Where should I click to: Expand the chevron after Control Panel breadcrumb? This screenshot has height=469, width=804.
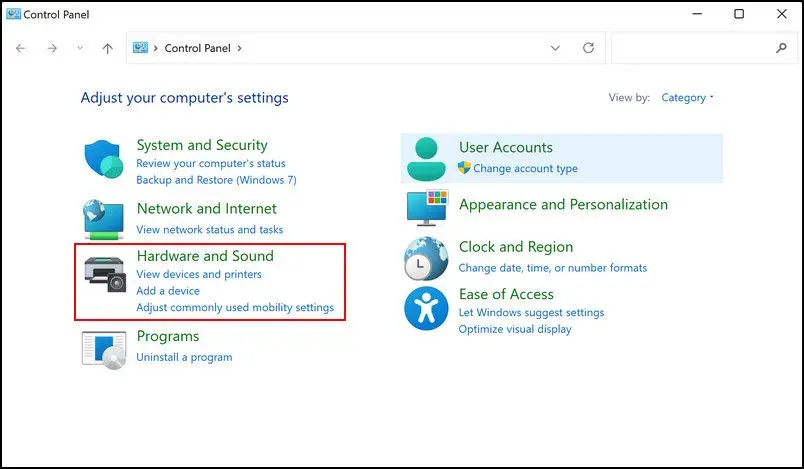(239, 48)
